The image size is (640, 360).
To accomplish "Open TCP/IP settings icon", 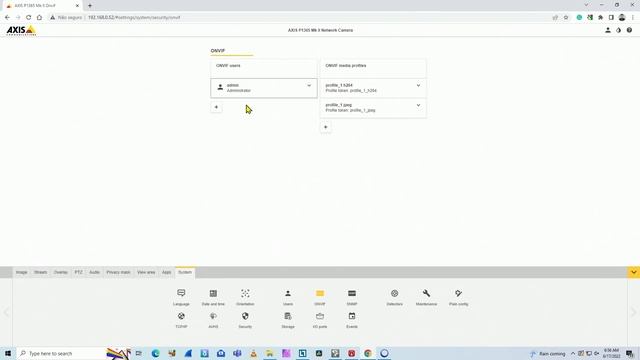I will tap(181, 320).
